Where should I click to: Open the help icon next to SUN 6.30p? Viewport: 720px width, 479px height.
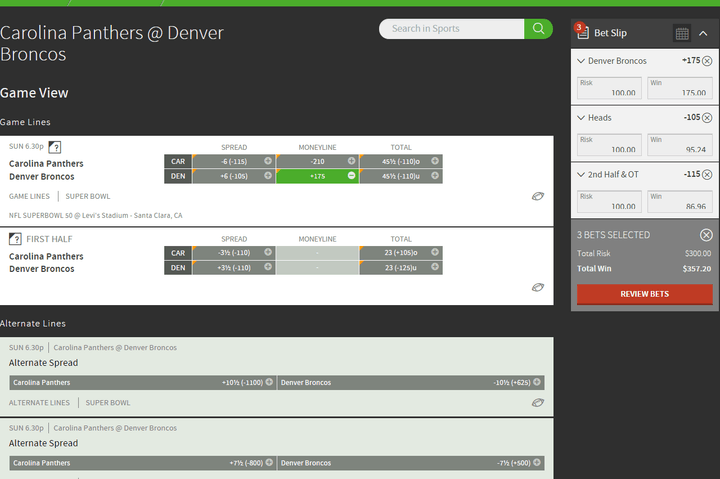(x=55, y=147)
